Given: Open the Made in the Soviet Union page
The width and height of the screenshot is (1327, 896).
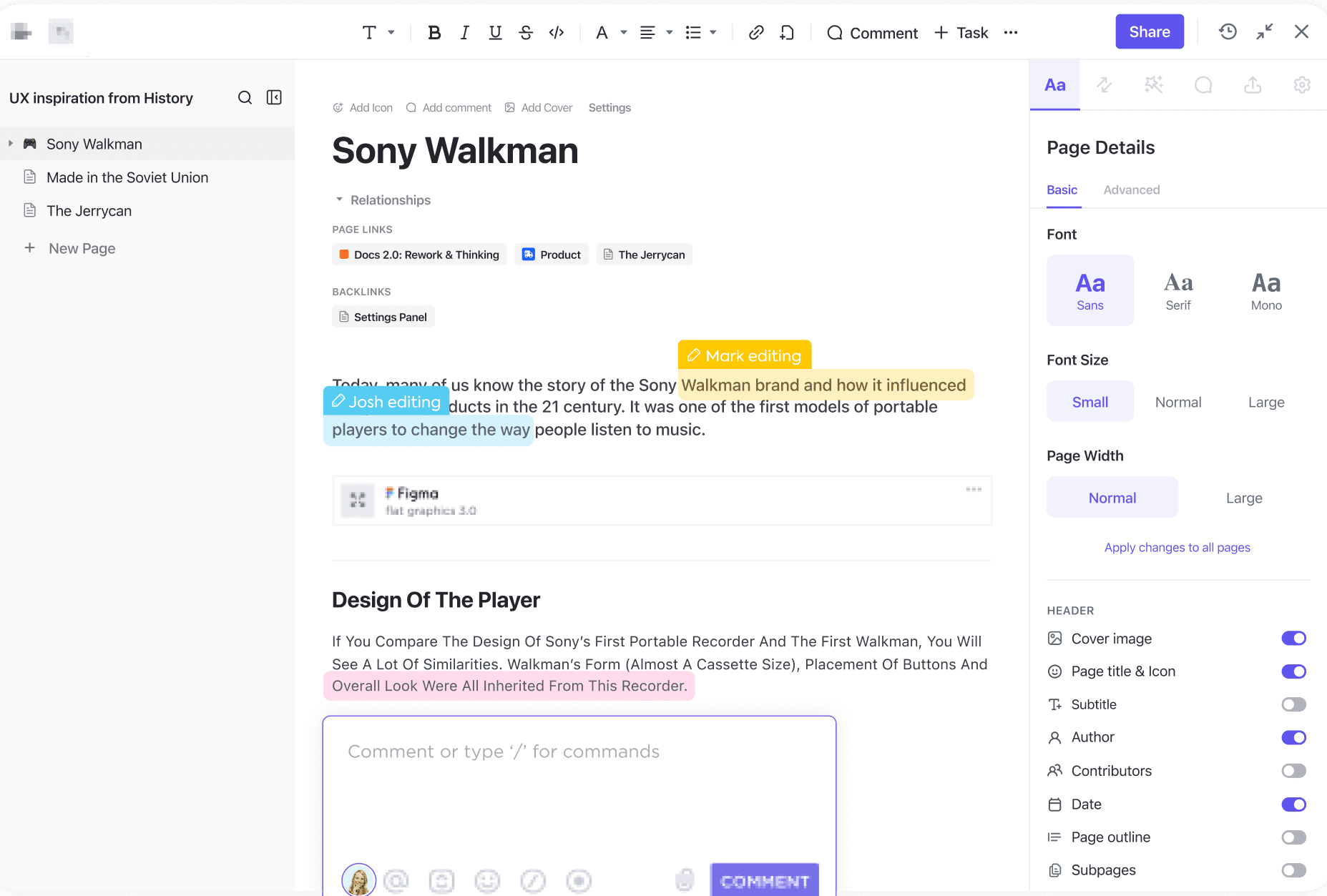Looking at the screenshot, I should click(x=127, y=177).
